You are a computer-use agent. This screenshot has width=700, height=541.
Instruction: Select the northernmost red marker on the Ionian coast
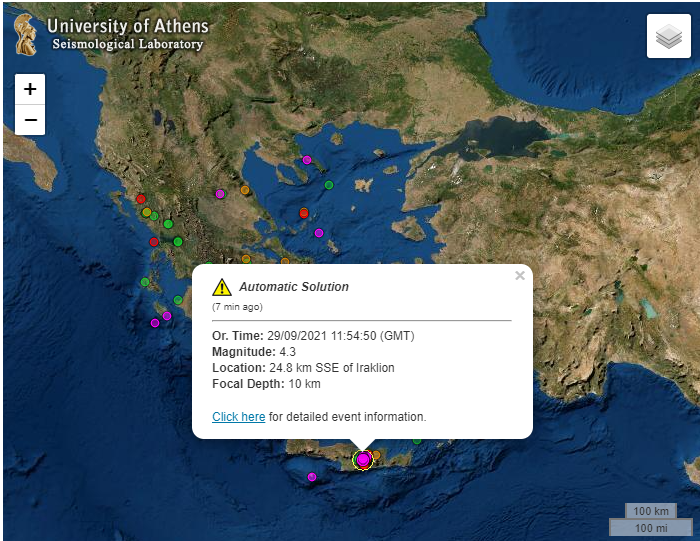[141, 199]
